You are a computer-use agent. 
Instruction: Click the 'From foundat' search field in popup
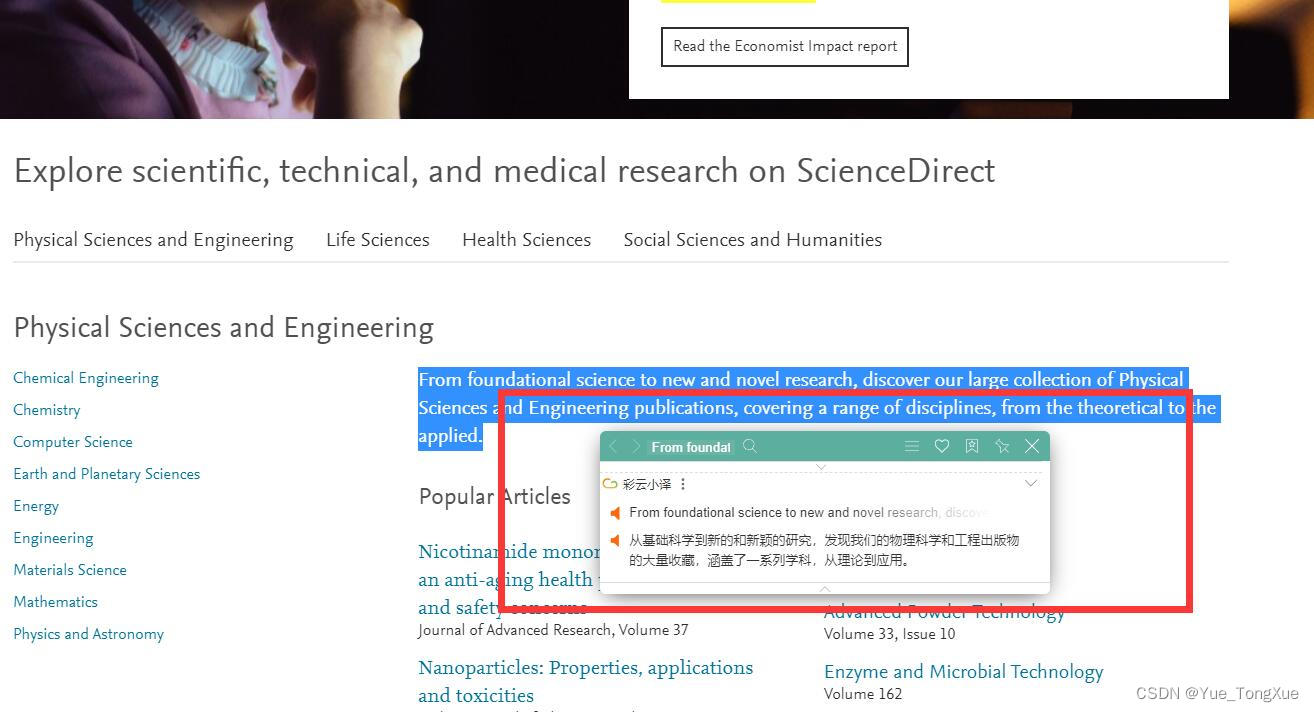coord(691,447)
